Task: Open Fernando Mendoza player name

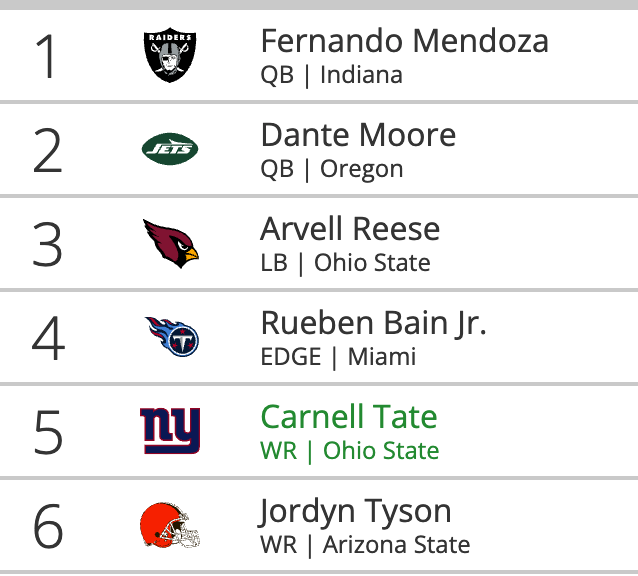Action: [x=404, y=41]
